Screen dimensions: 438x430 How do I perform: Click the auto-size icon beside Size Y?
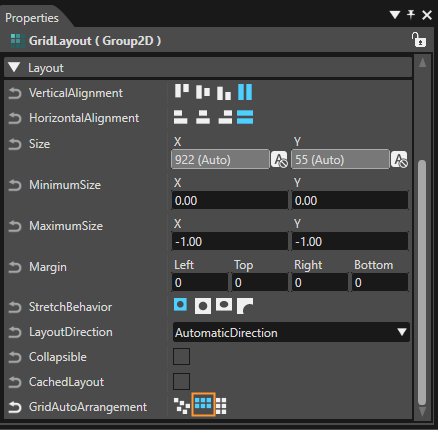coord(399,159)
